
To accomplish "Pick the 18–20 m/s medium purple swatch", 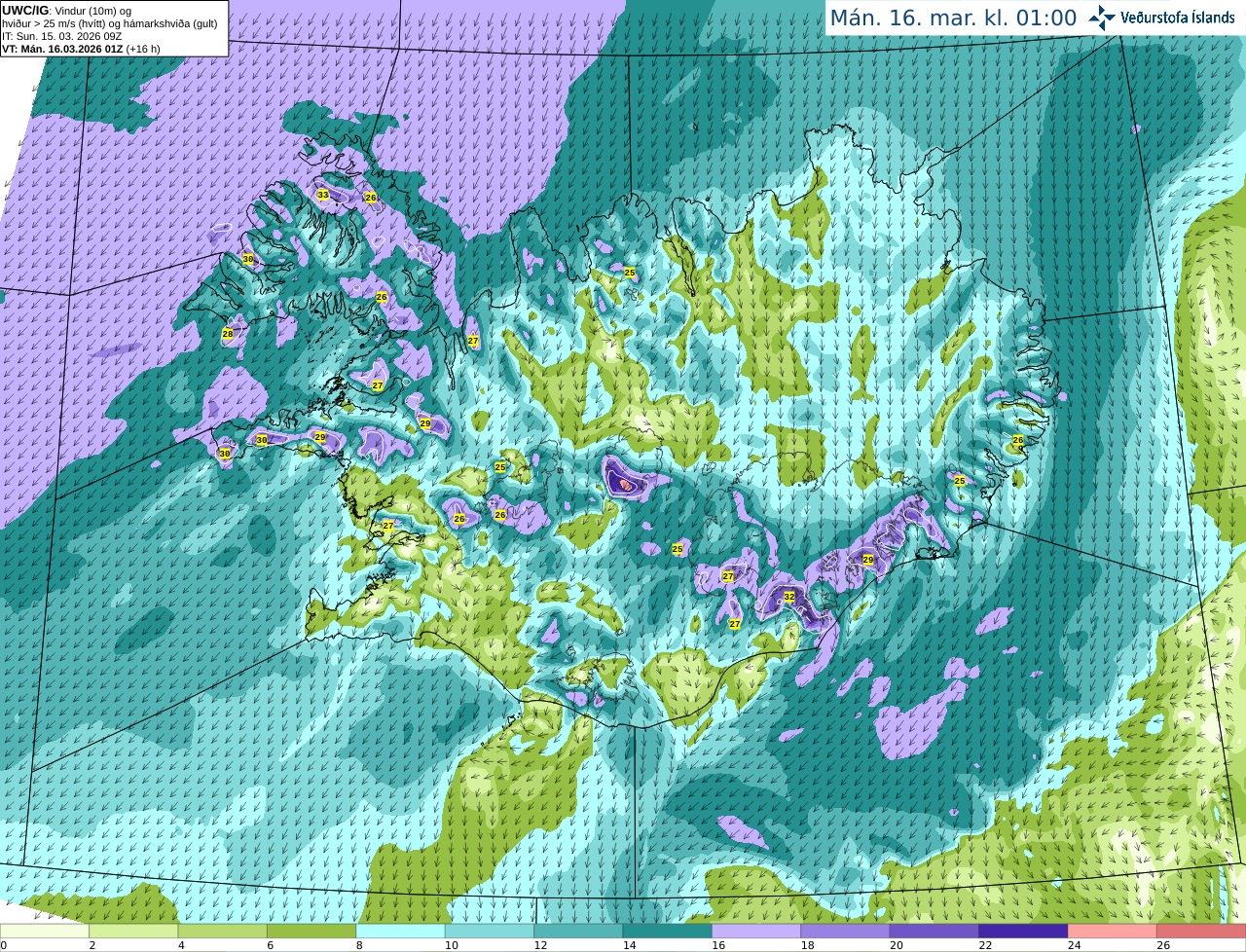I will 846,931.
